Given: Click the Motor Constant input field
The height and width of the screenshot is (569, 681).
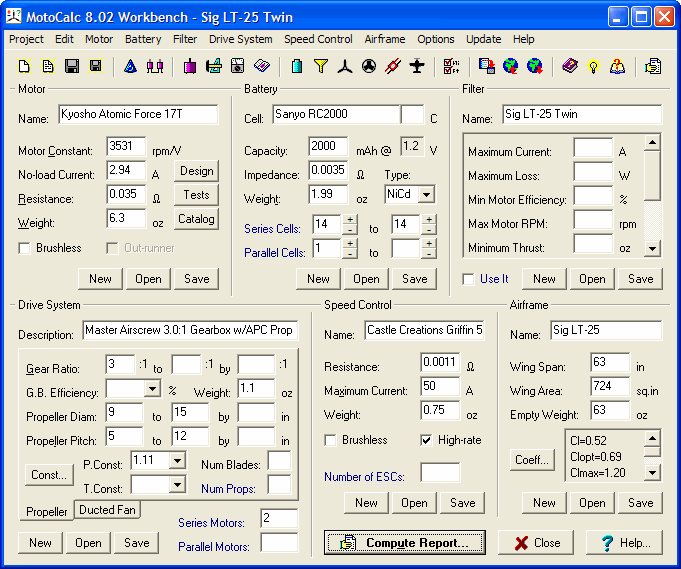Looking at the screenshot, I should [x=126, y=146].
